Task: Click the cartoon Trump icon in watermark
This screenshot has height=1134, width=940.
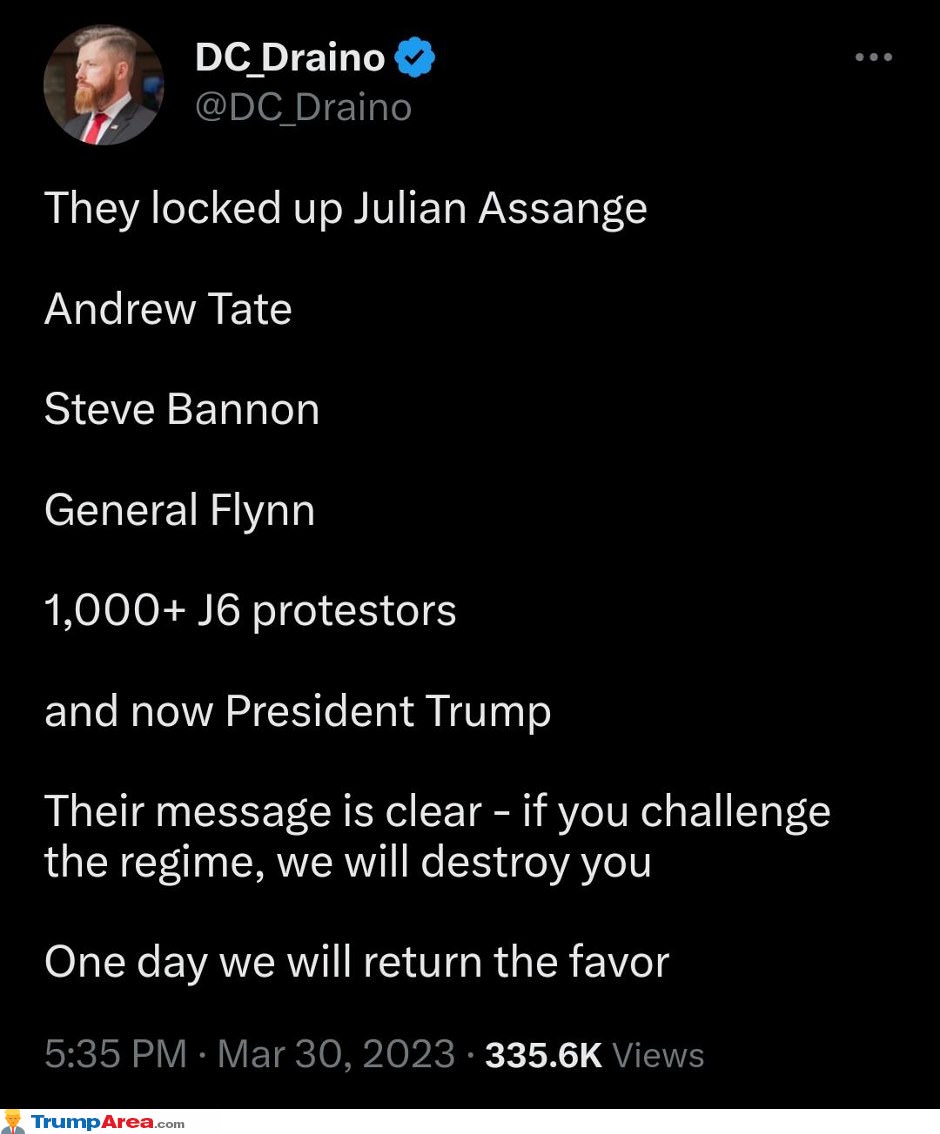Action: coord(12,1122)
